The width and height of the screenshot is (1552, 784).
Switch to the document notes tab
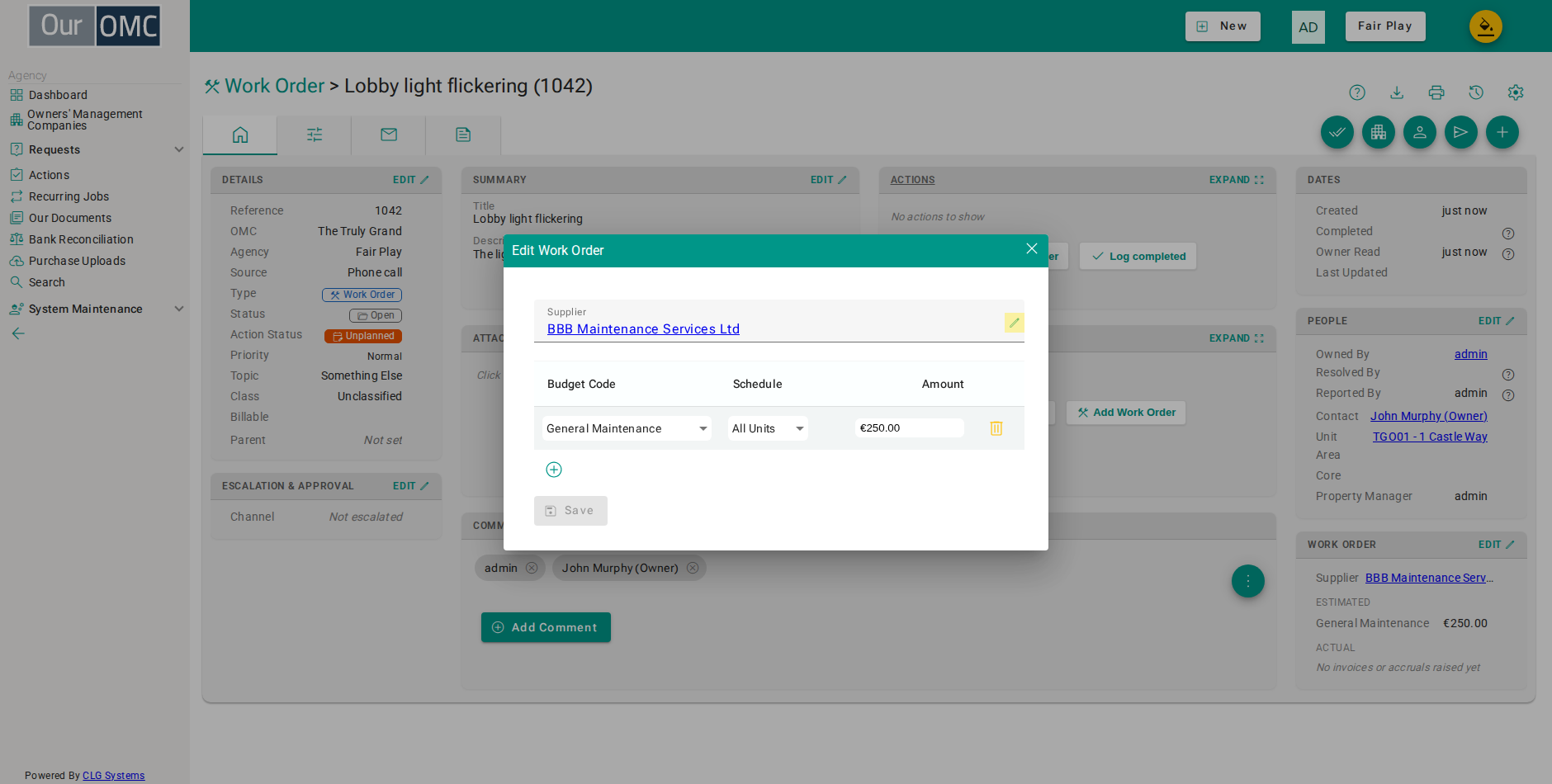pyautogui.click(x=463, y=135)
